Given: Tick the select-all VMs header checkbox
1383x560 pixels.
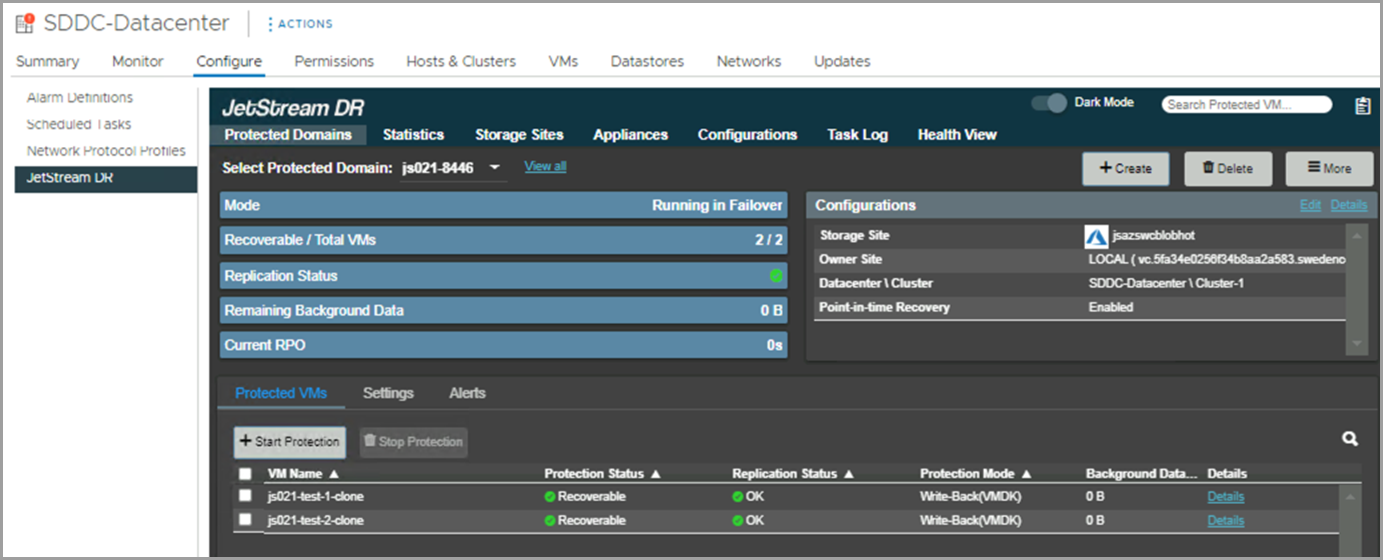Looking at the screenshot, I should click(245, 474).
